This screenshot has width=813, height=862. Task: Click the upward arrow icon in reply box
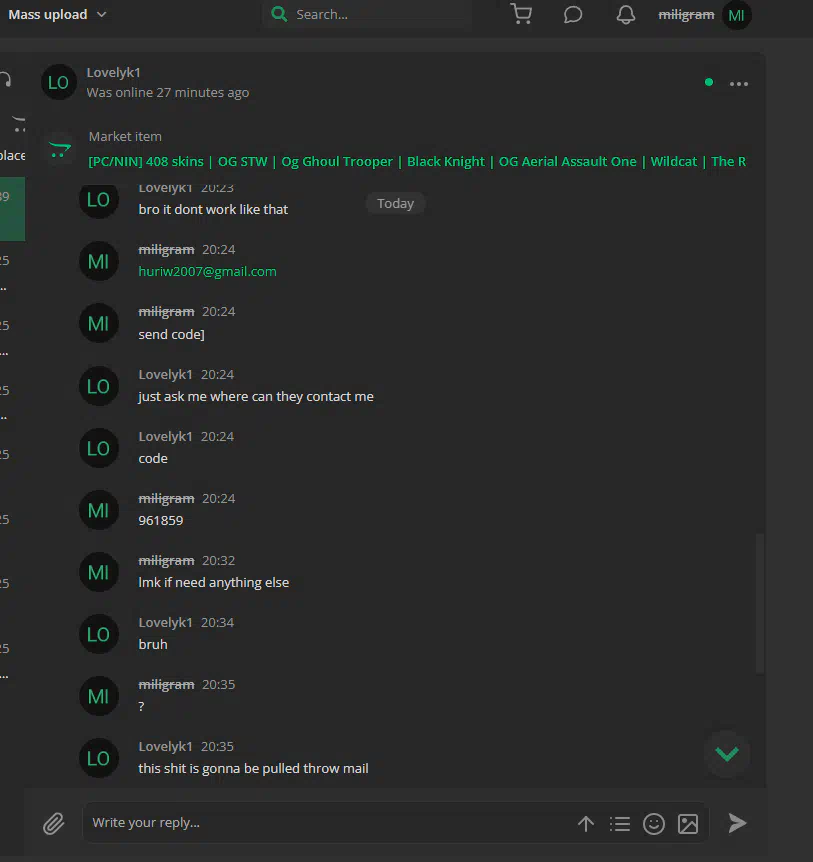[x=586, y=824]
